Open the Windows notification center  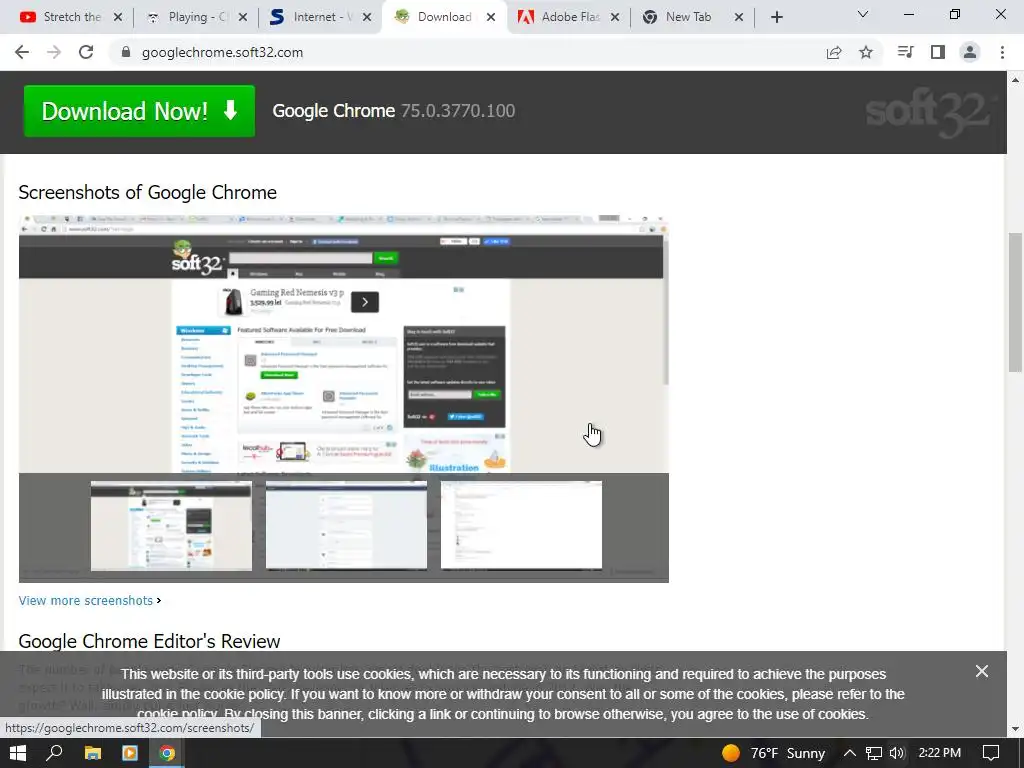(x=991, y=753)
